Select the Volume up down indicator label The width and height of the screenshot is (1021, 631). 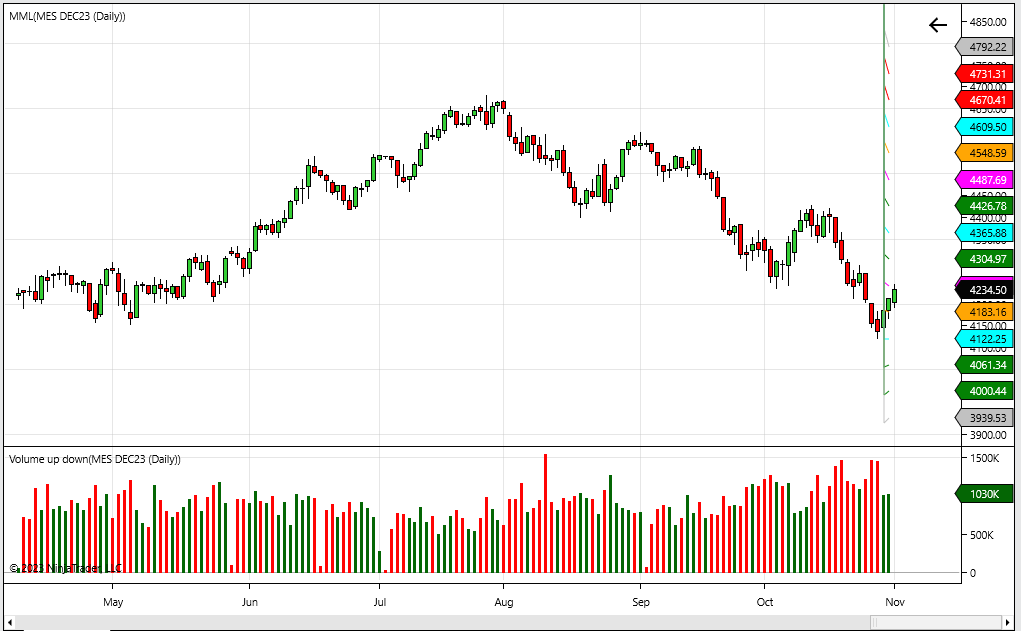click(x=94, y=459)
